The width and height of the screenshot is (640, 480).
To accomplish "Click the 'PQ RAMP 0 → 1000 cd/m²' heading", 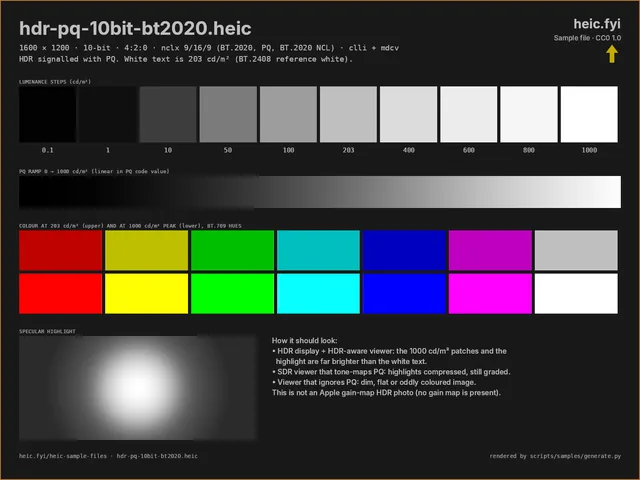I will coord(94,171).
